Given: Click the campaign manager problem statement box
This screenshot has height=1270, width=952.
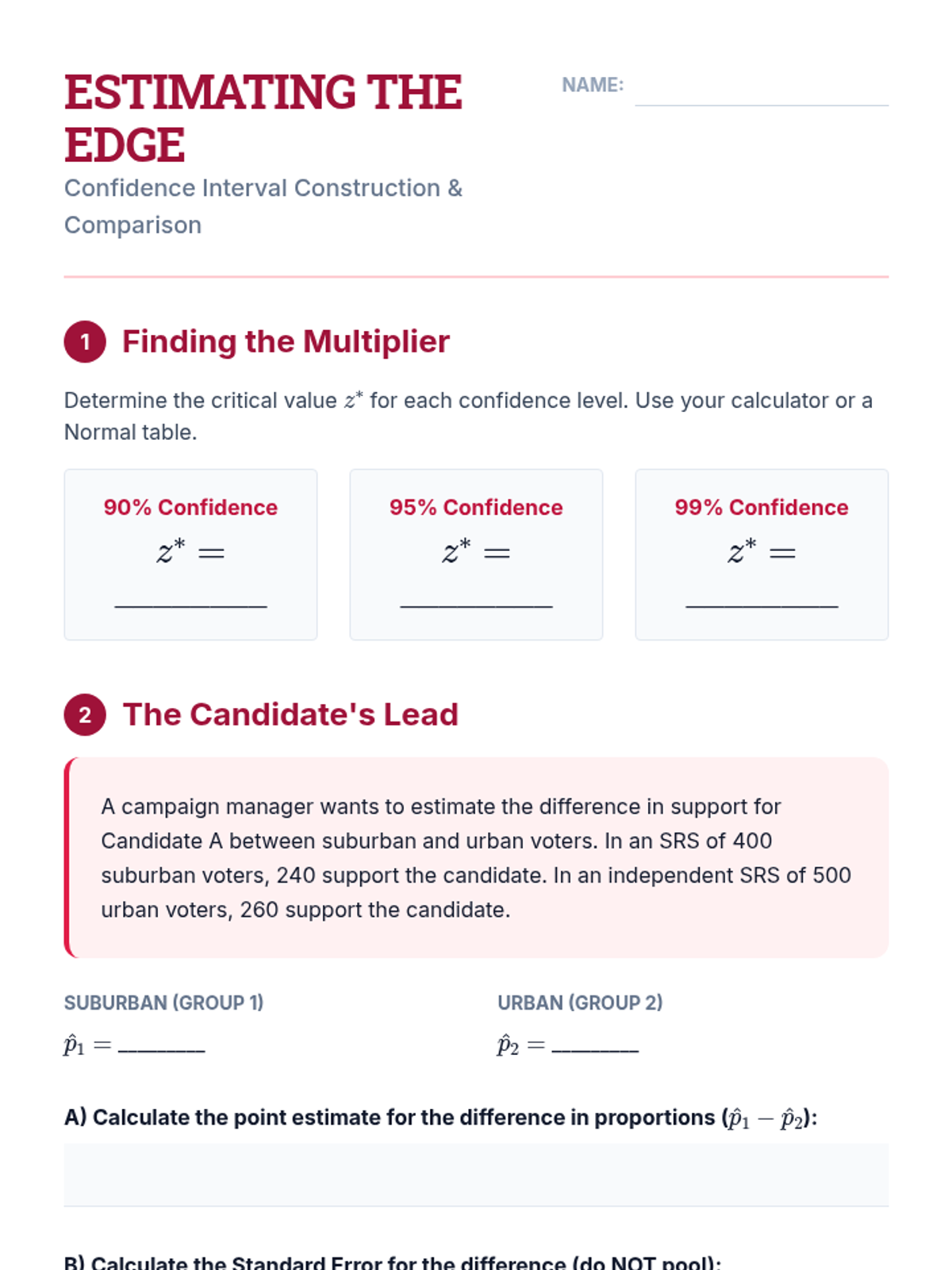Looking at the screenshot, I should pos(476,857).
